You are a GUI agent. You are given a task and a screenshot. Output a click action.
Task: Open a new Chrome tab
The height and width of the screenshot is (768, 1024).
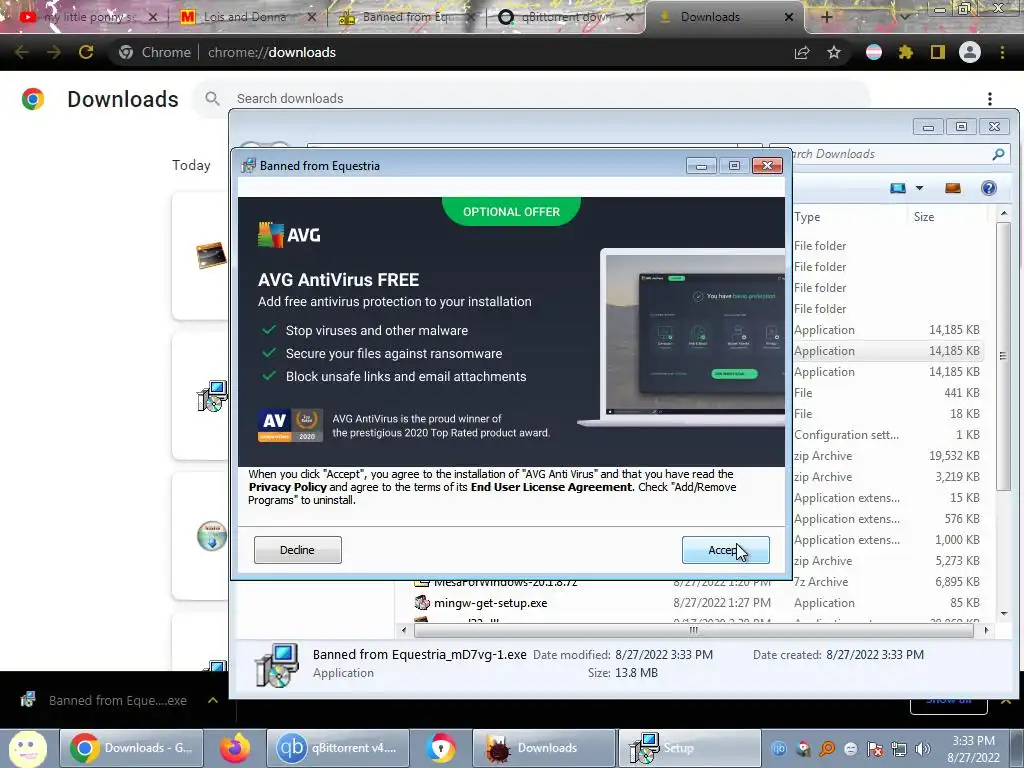[826, 17]
